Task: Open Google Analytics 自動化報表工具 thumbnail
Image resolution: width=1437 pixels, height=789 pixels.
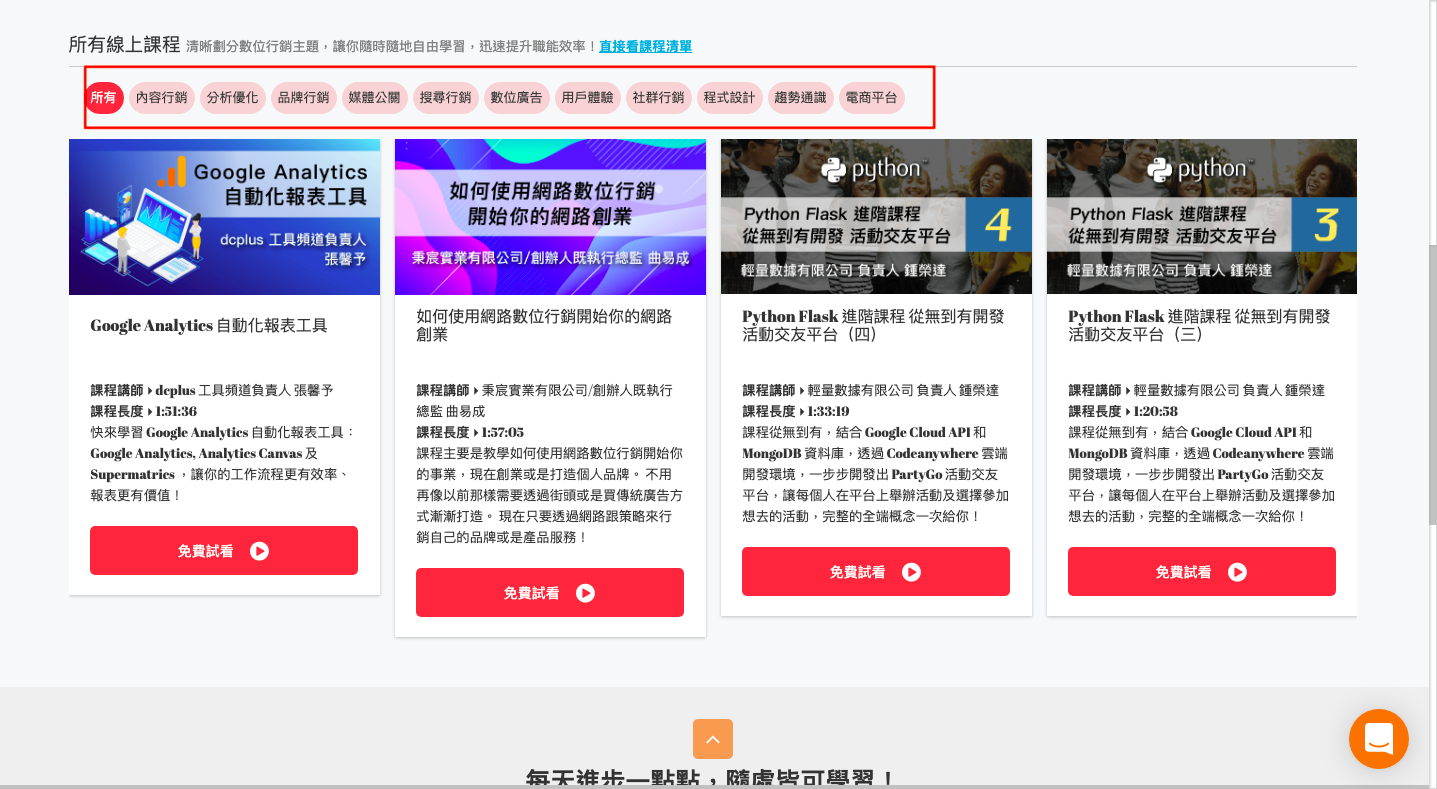Action: point(224,217)
